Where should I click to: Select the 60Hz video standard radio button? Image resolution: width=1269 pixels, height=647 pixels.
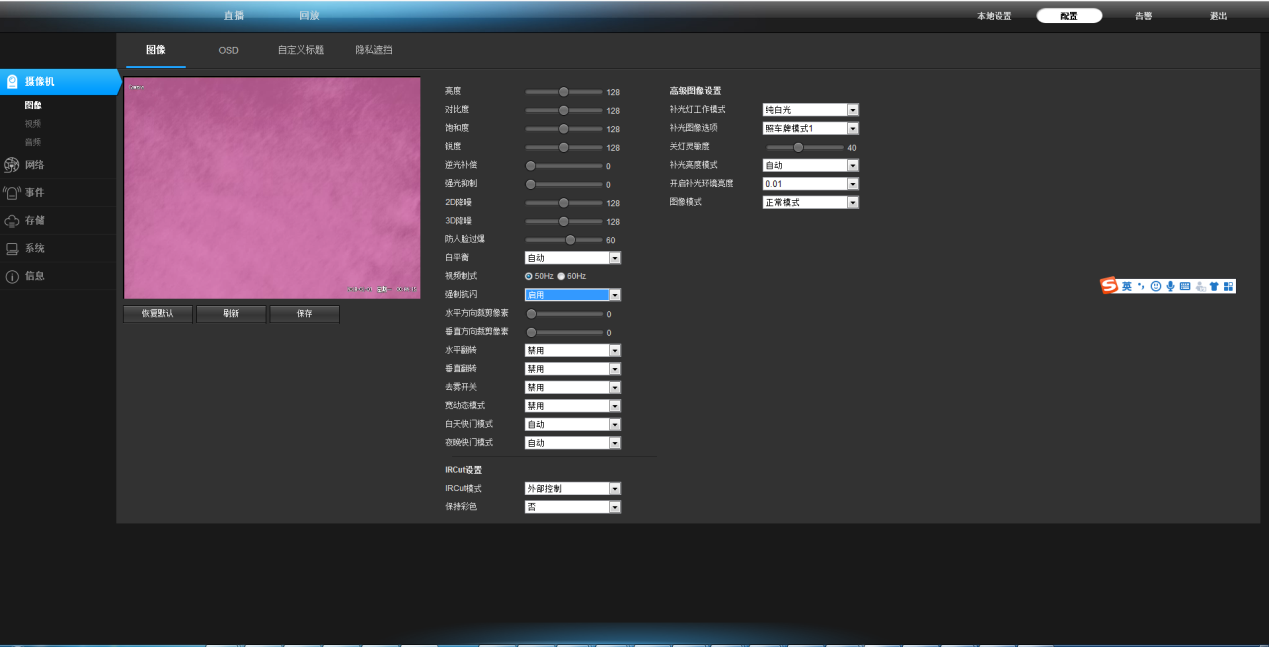coord(561,276)
